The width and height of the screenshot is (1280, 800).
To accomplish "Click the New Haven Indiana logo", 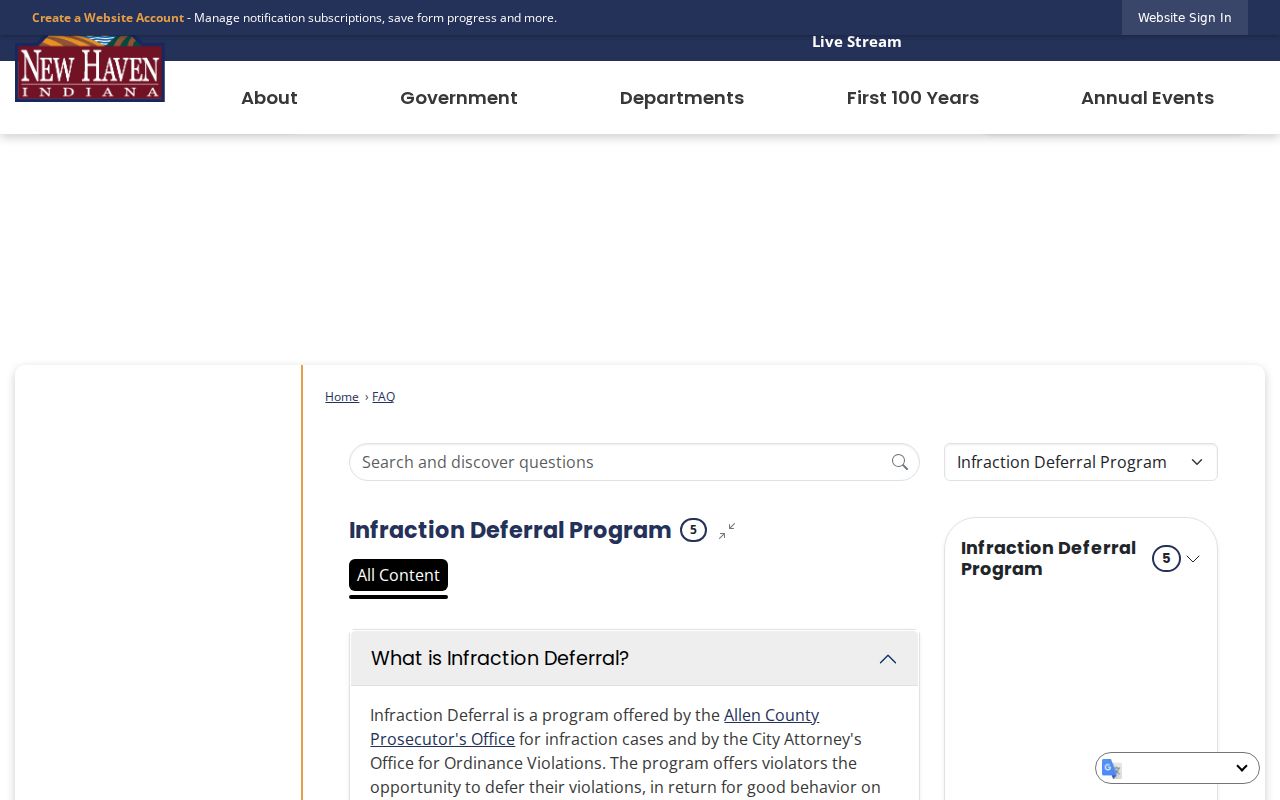I will pyautogui.click(x=90, y=68).
